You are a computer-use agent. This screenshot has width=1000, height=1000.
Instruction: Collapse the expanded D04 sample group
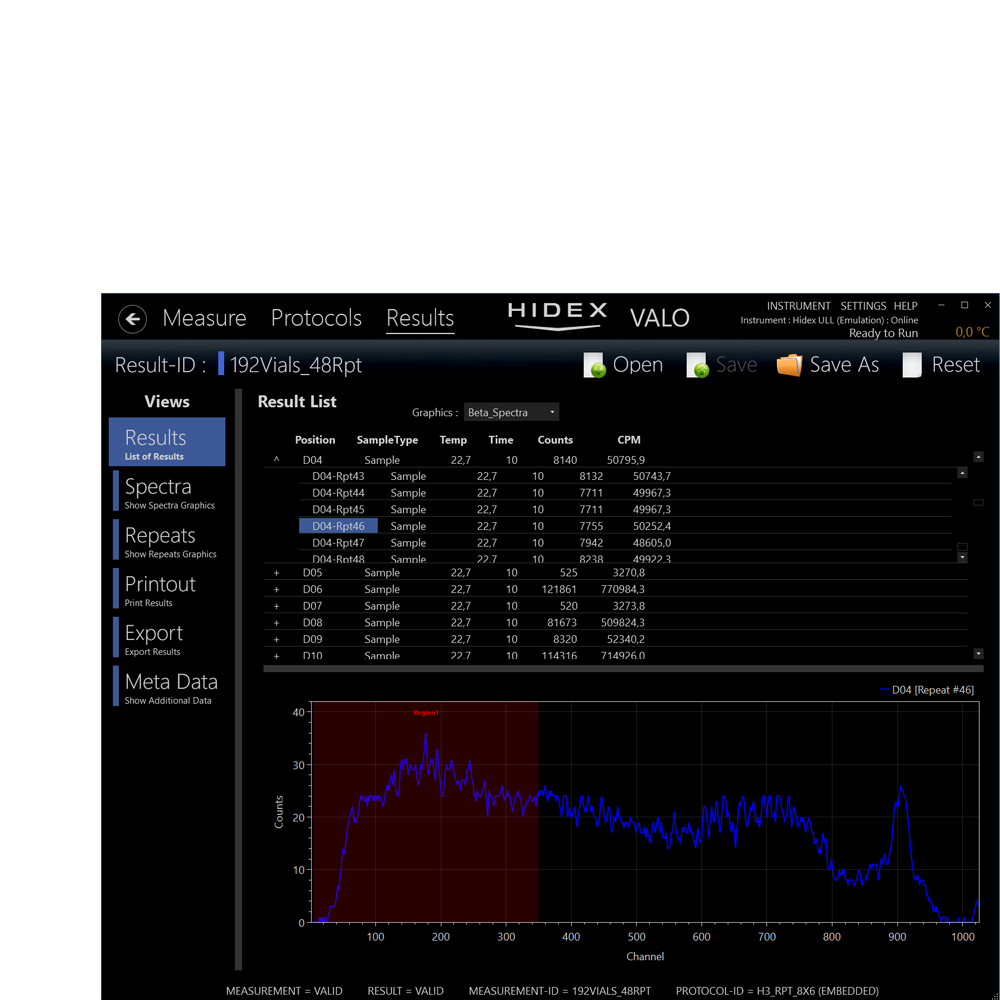[x=275, y=459]
